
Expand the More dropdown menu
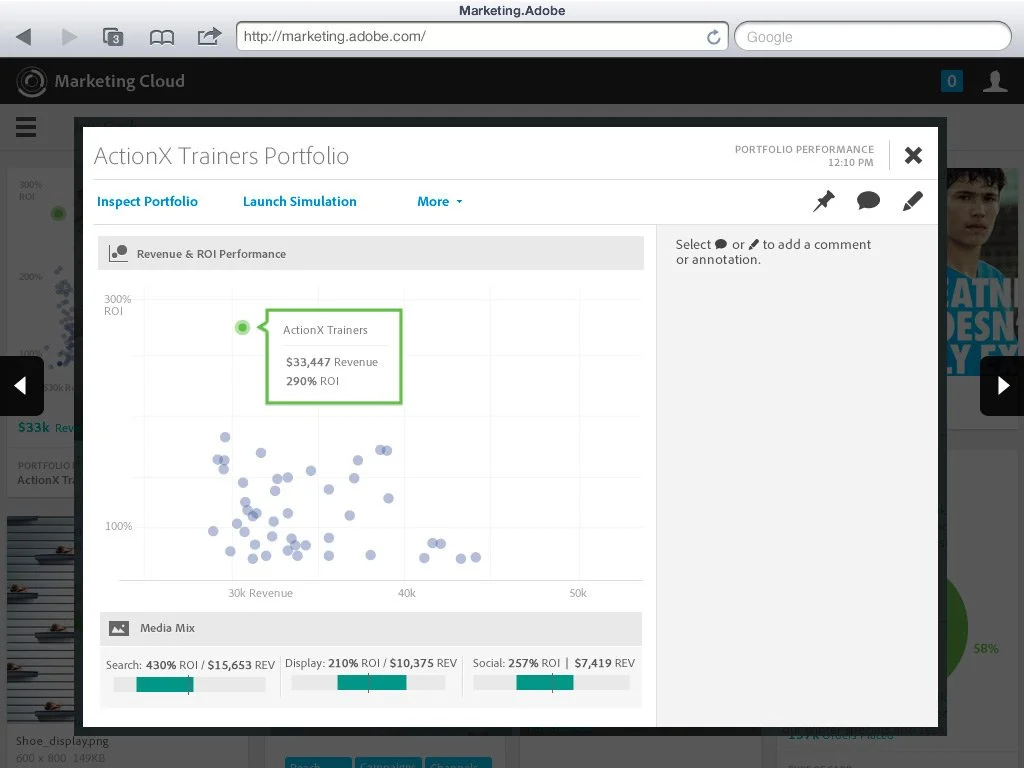440,201
